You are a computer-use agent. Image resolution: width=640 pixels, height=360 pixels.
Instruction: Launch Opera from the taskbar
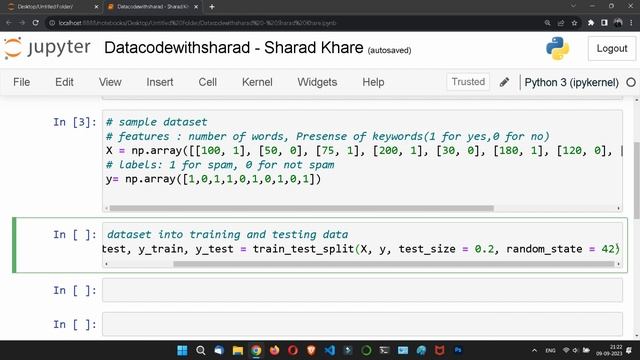click(x=293, y=350)
